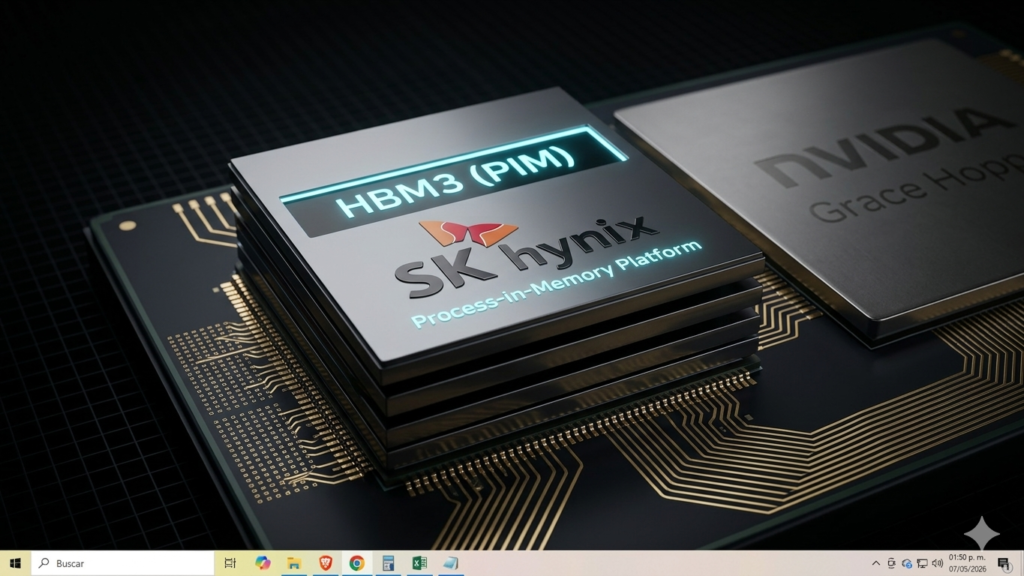Open the Windows Start menu
This screenshot has width=1024, height=576.
point(15,563)
